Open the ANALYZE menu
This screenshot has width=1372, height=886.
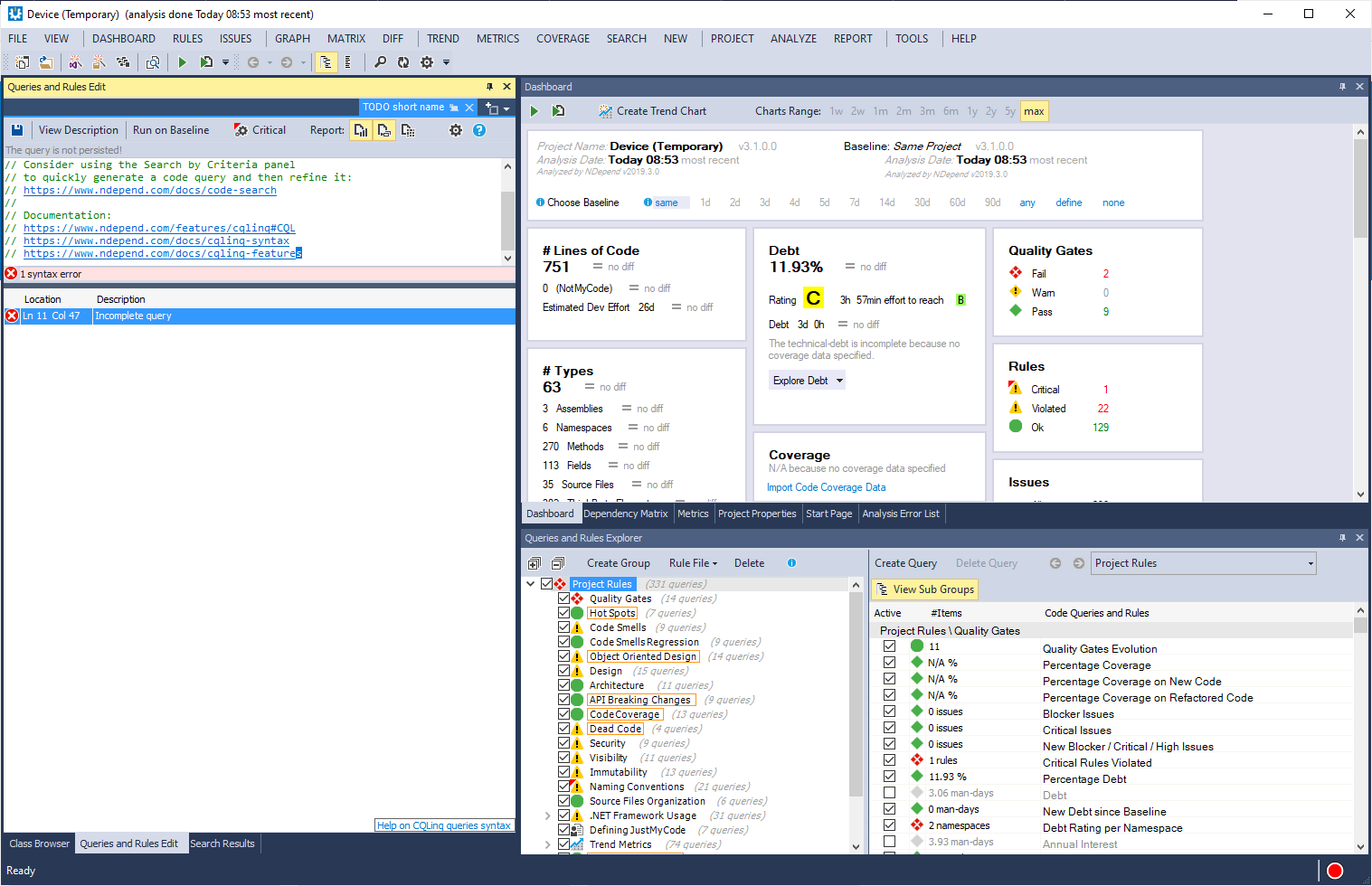point(793,39)
